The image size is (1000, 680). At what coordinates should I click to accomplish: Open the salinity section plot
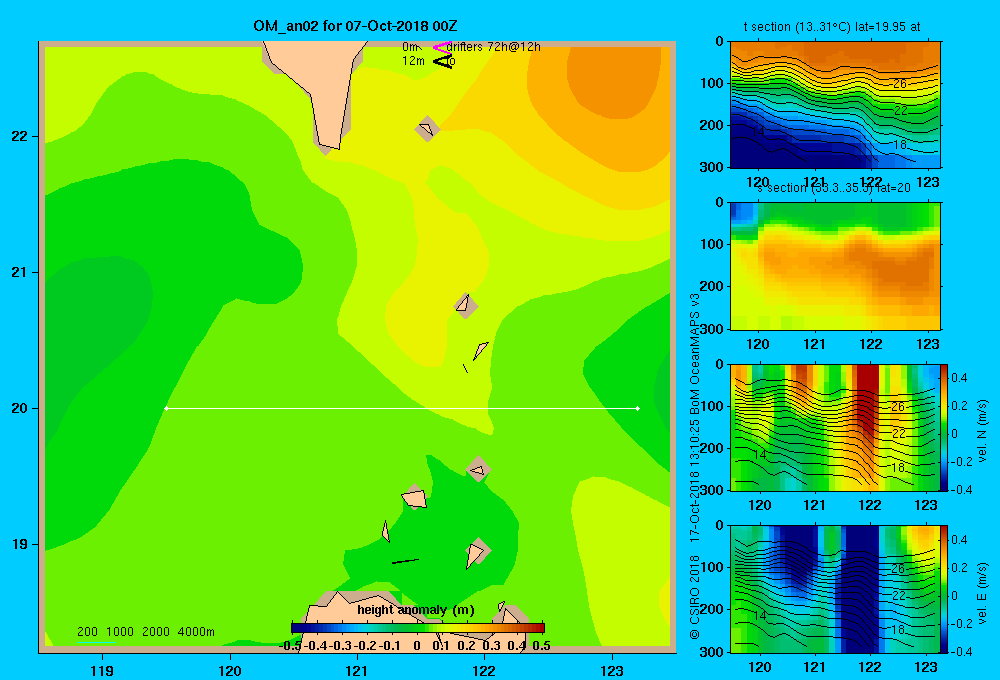pyautogui.click(x=835, y=266)
